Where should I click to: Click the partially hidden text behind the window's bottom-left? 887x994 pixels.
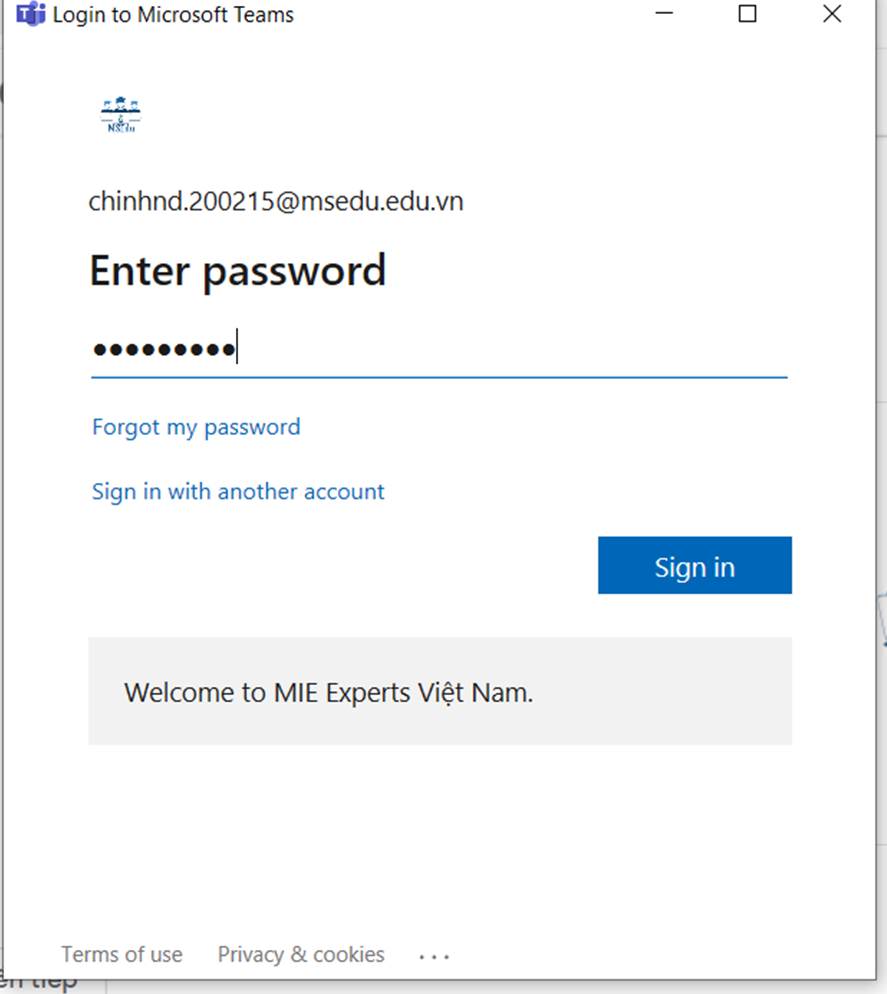[x=40, y=983]
